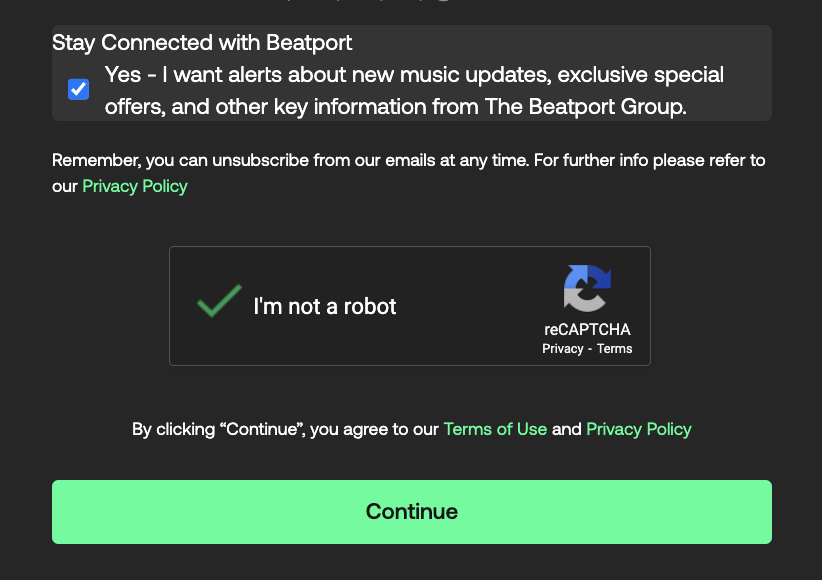Click the "reCAPTCHA" brand text
Viewport: 822px width, 580px height.
coord(587,329)
